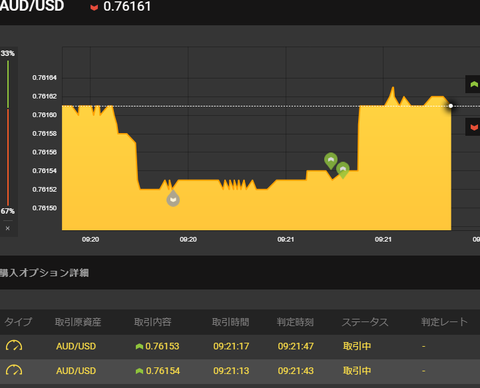Click the 取引内容 column header
The width and height of the screenshot is (480, 388).
click(x=153, y=322)
